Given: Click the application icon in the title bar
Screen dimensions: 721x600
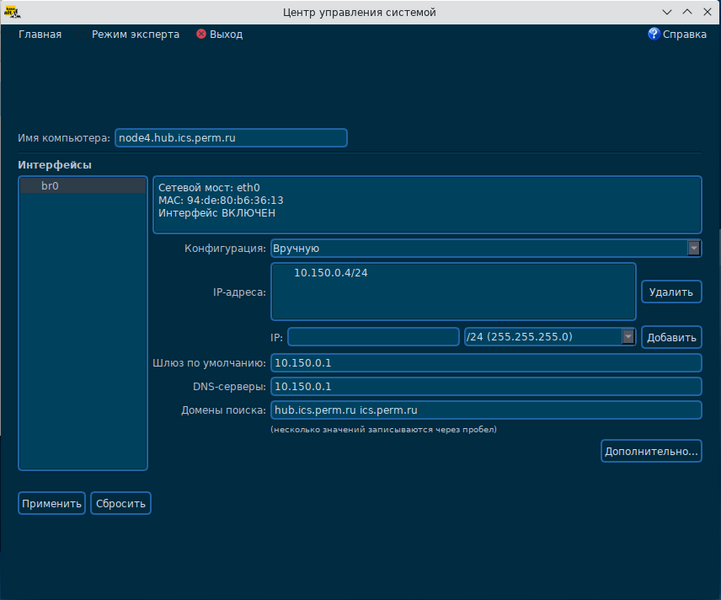Looking at the screenshot, I should tap(12, 12).
